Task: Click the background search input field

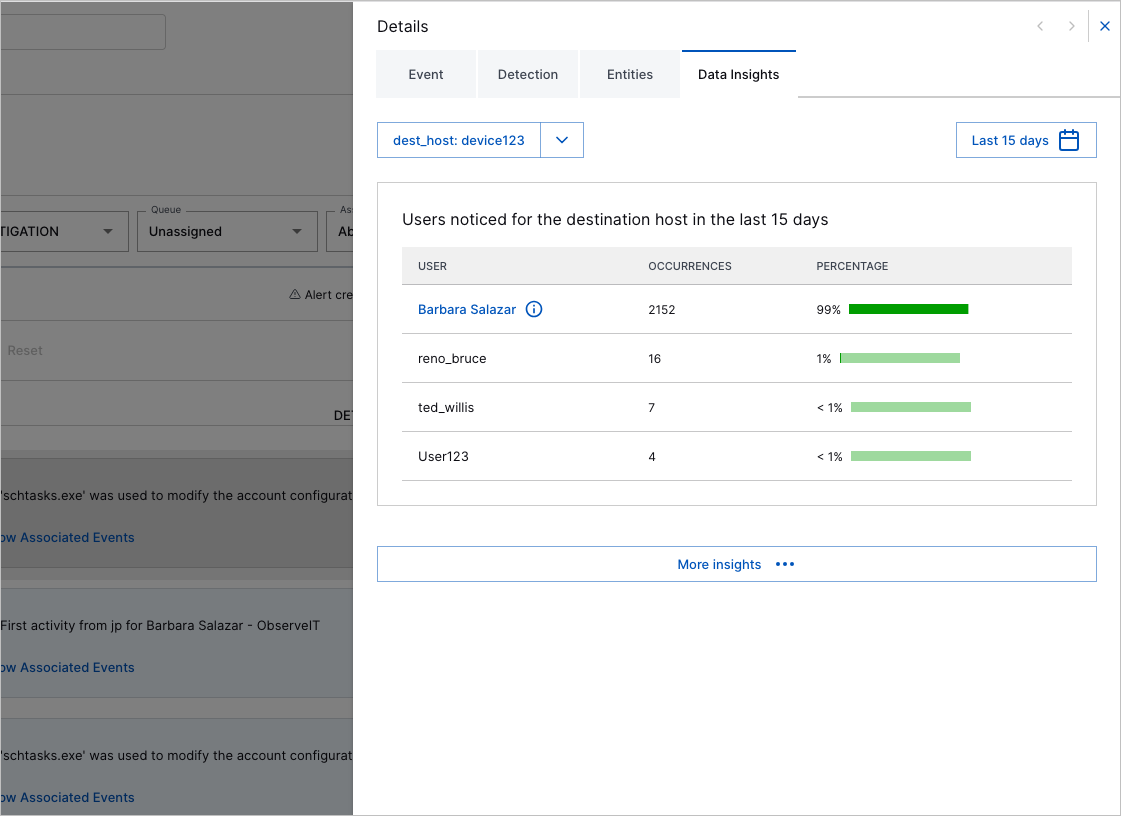Action: click(83, 31)
